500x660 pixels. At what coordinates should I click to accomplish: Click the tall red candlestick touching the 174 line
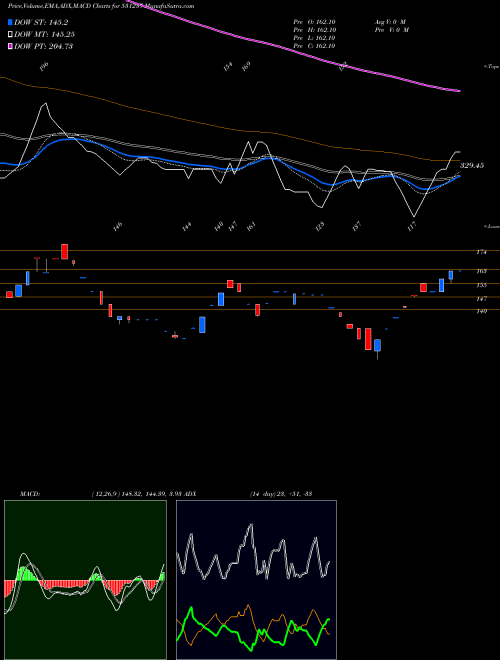(64, 251)
